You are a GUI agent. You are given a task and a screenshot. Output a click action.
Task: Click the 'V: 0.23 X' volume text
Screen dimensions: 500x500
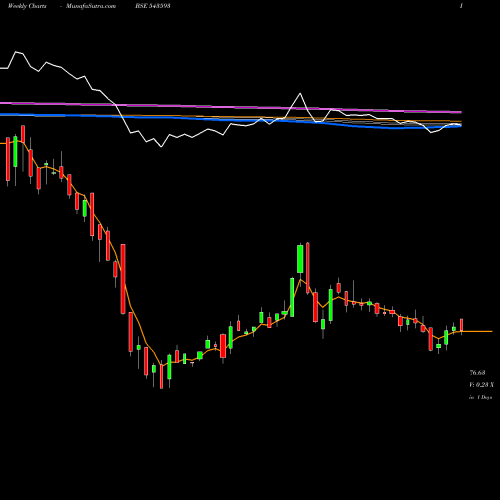click(x=481, y=385)
